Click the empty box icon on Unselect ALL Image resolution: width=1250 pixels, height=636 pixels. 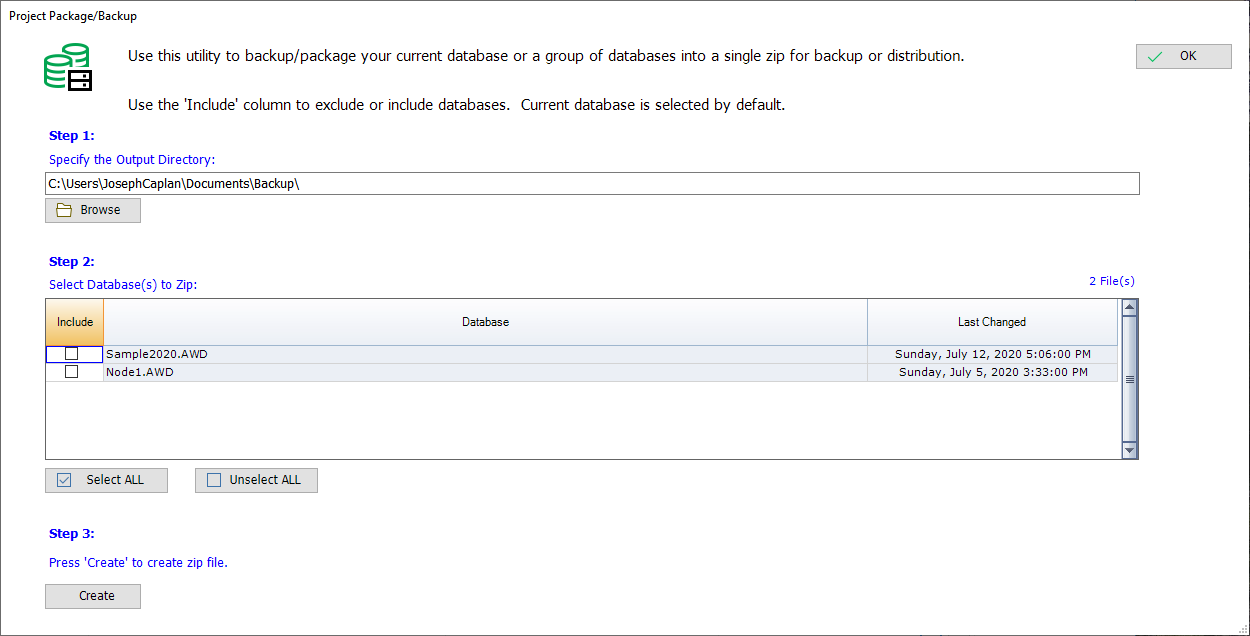pos(214,480)
